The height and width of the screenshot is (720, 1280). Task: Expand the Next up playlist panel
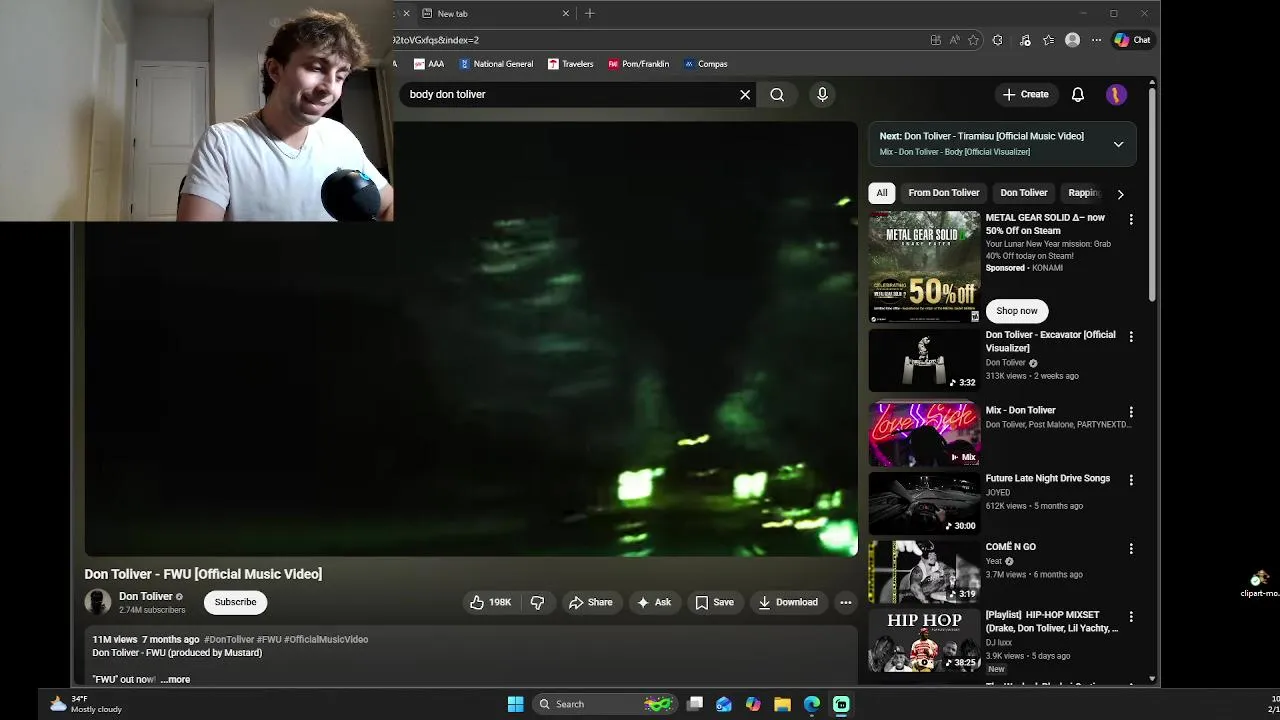click(1118, 144)
